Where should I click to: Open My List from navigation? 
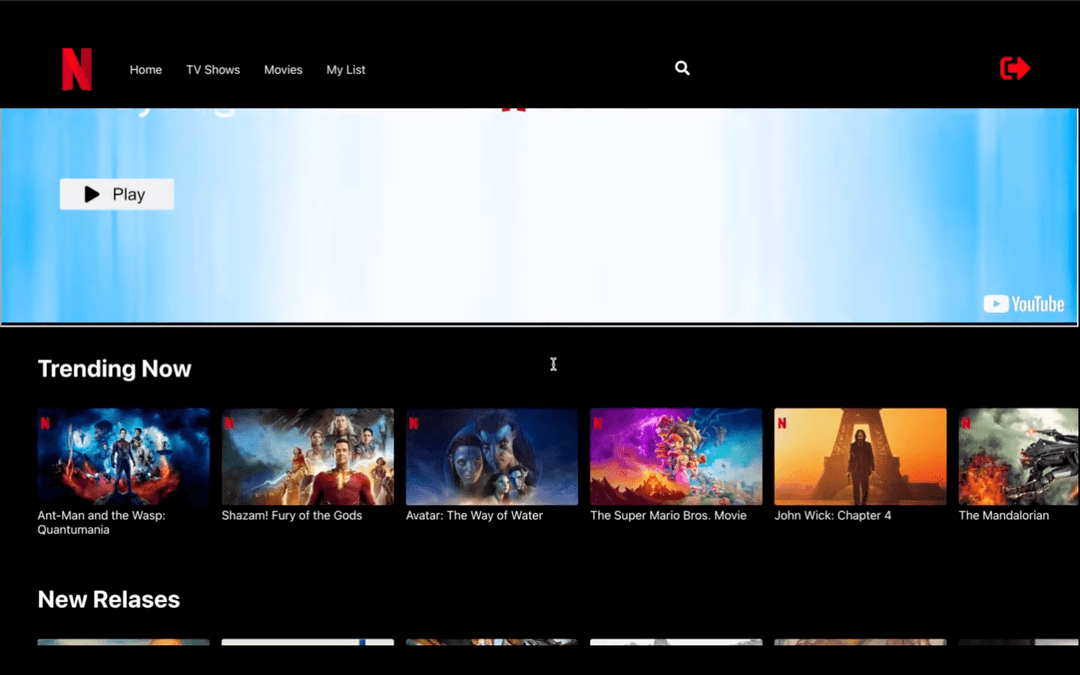coord(346,70)
